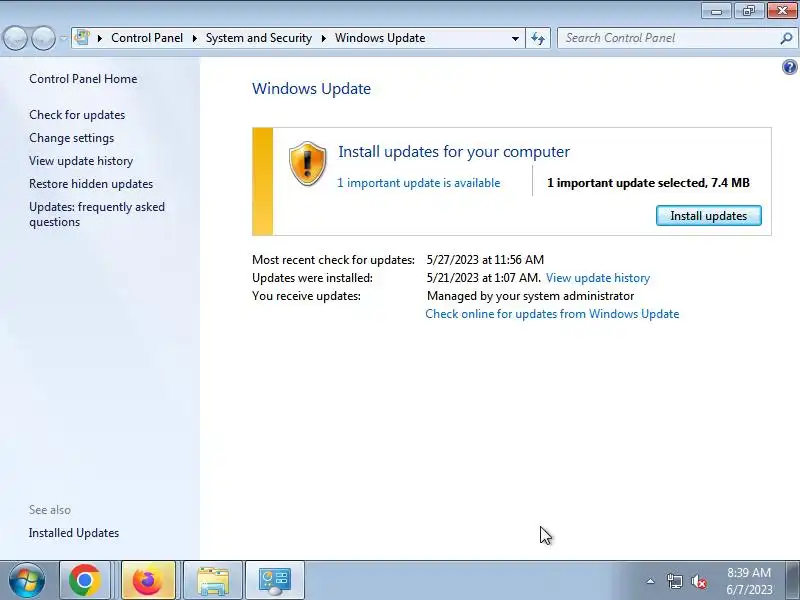The width and height of the screenshot is (800, 600).
Task: Switch to Control Panel taskbar button
Action: (x=275, y=580)
